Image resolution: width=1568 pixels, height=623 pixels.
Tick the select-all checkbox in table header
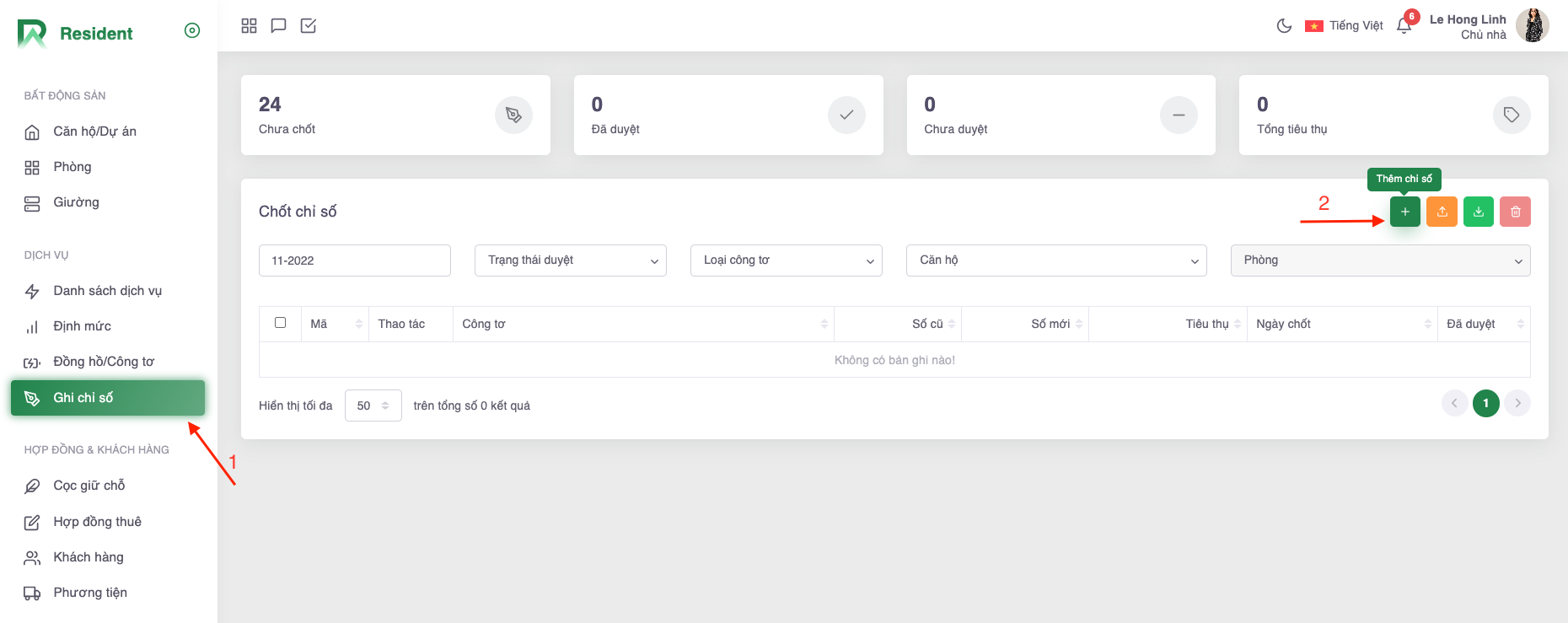pos(280,323)
